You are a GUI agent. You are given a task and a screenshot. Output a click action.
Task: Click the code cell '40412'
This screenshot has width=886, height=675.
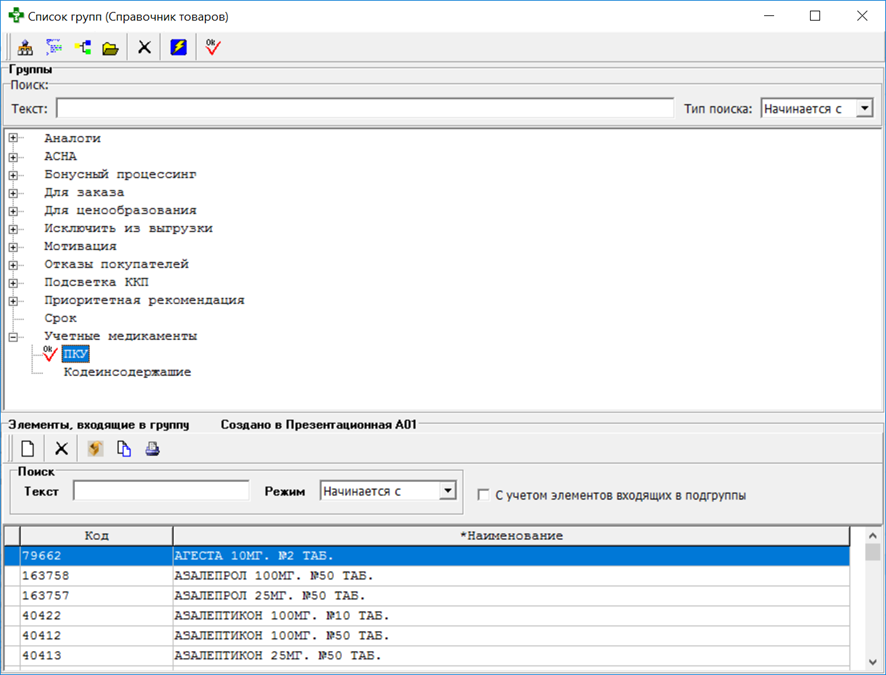pos(97,635)
